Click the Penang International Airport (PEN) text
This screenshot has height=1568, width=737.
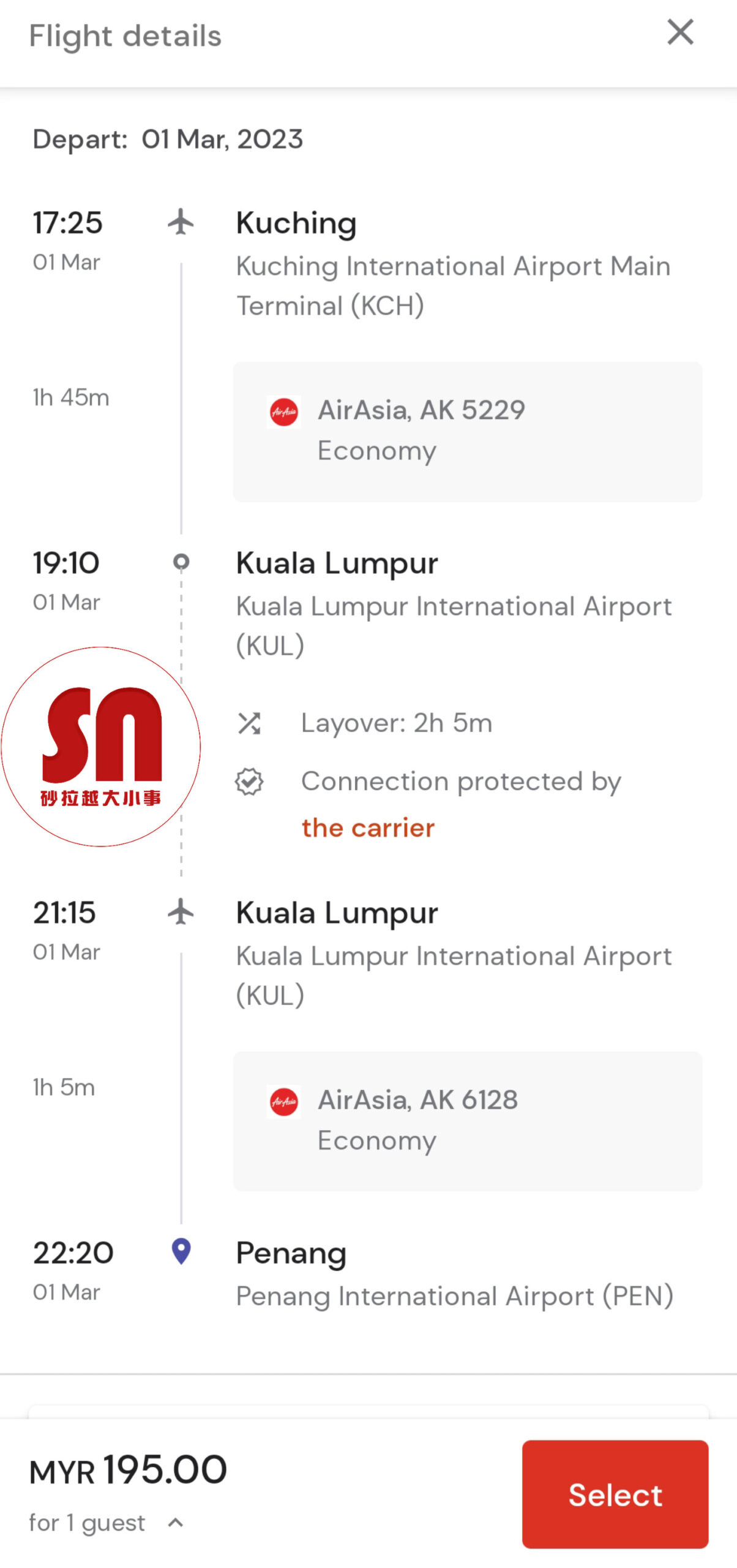coord(454,1297)
